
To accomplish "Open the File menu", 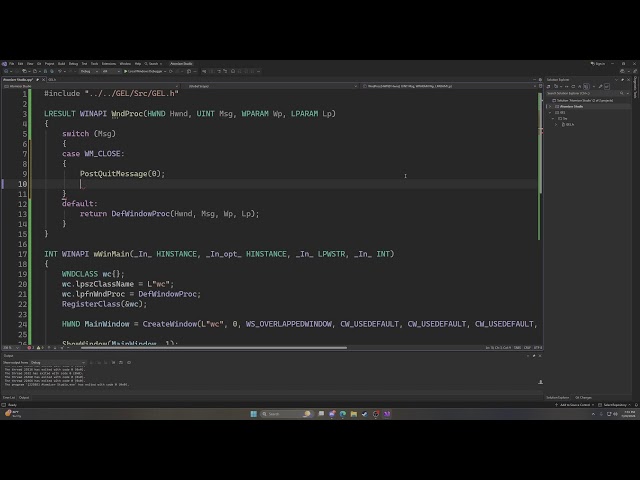I will click(11, 64).
